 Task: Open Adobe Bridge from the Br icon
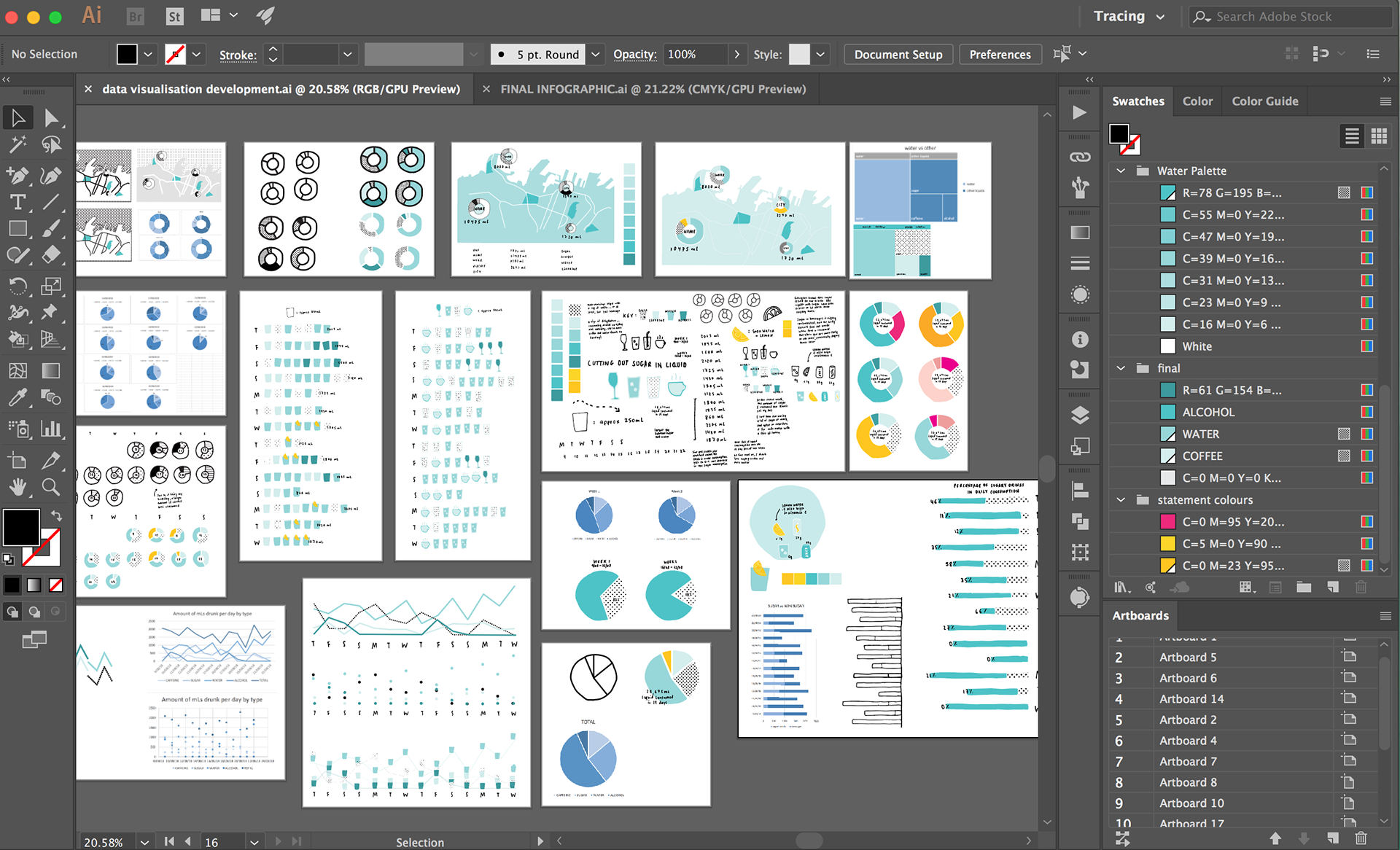[136, 16]
